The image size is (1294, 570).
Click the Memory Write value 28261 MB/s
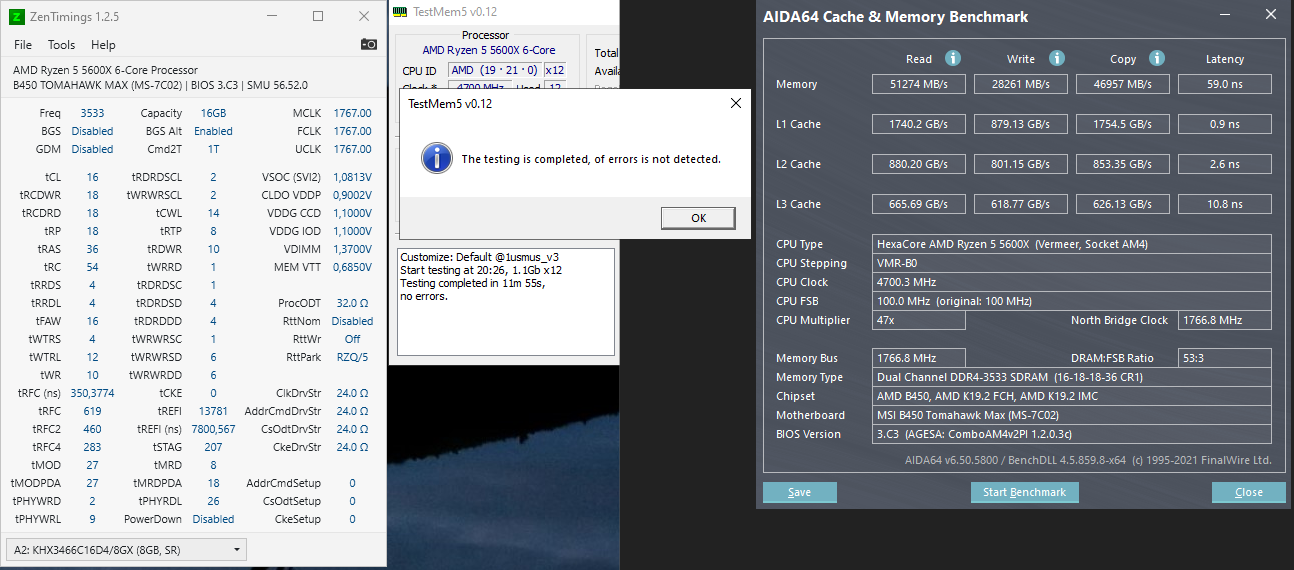(1021, 84)
